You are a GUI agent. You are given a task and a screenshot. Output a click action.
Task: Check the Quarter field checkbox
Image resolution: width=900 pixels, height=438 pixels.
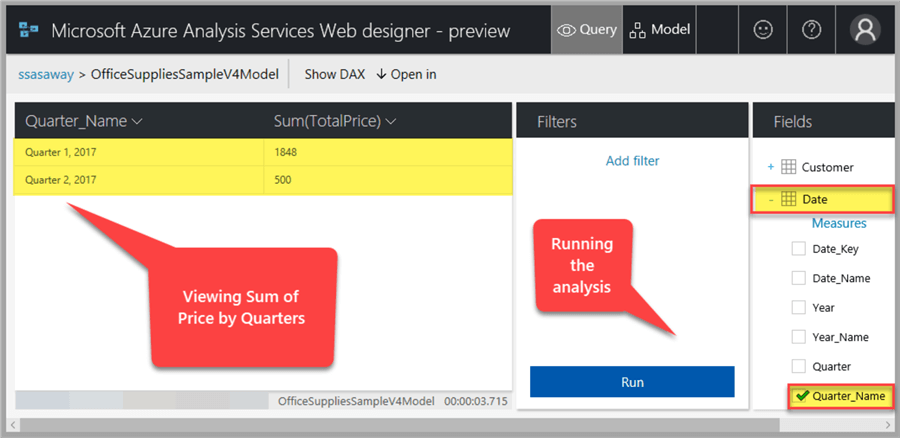[798, 366]
